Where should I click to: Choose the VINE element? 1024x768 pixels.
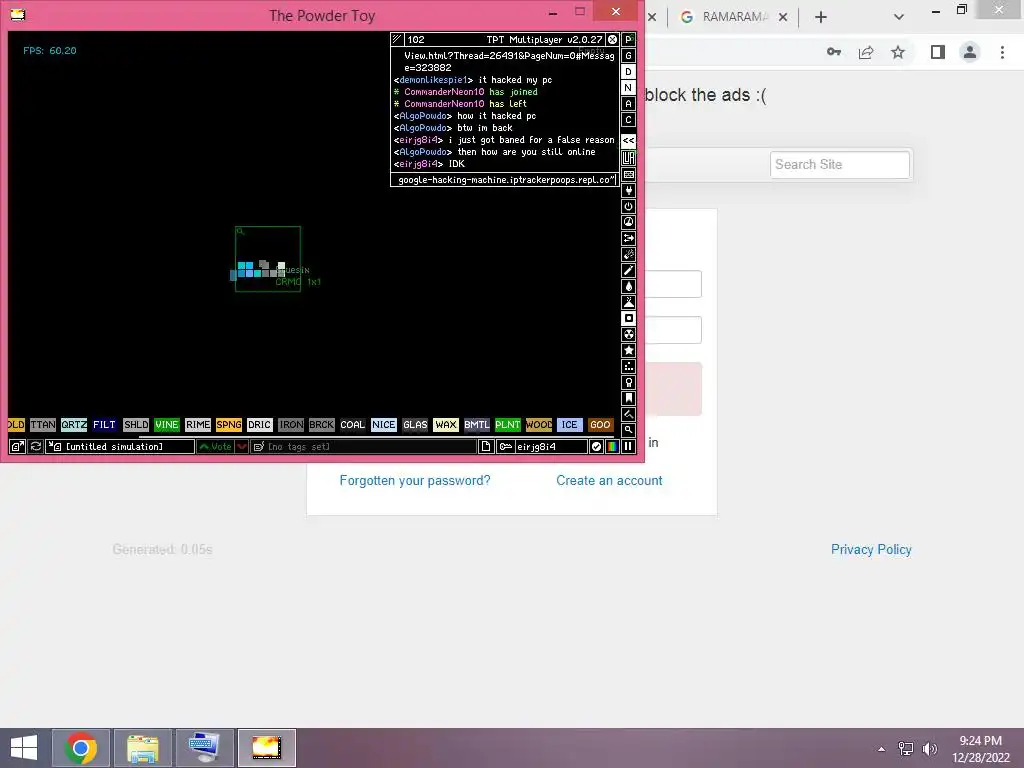pyautogui.click(x=167, y=425)
